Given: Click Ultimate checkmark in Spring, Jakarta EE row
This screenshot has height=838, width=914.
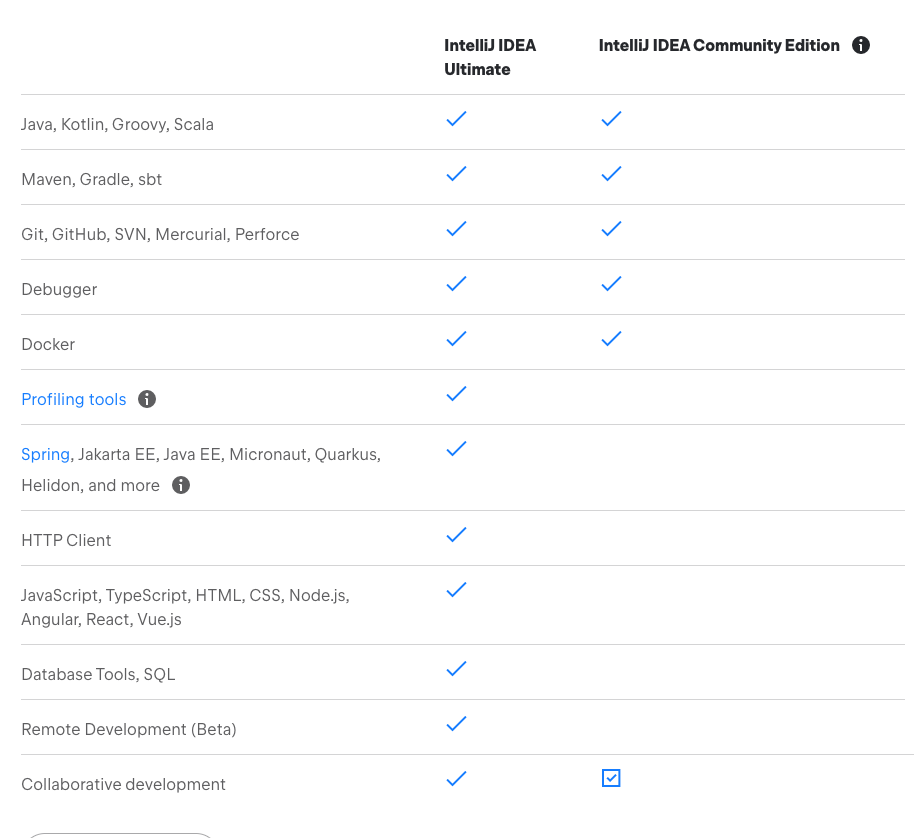Looking at the screenshot, I should 456,449.
